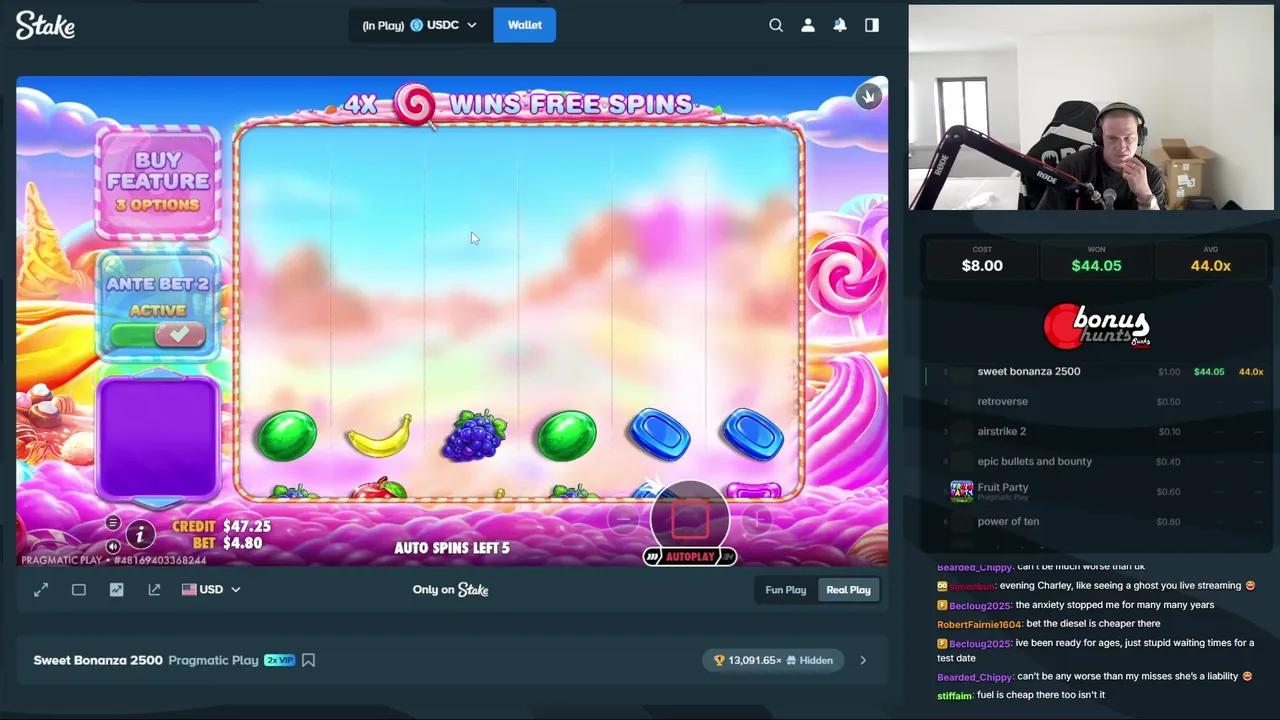Open account notifications bell

click(840, 25)
